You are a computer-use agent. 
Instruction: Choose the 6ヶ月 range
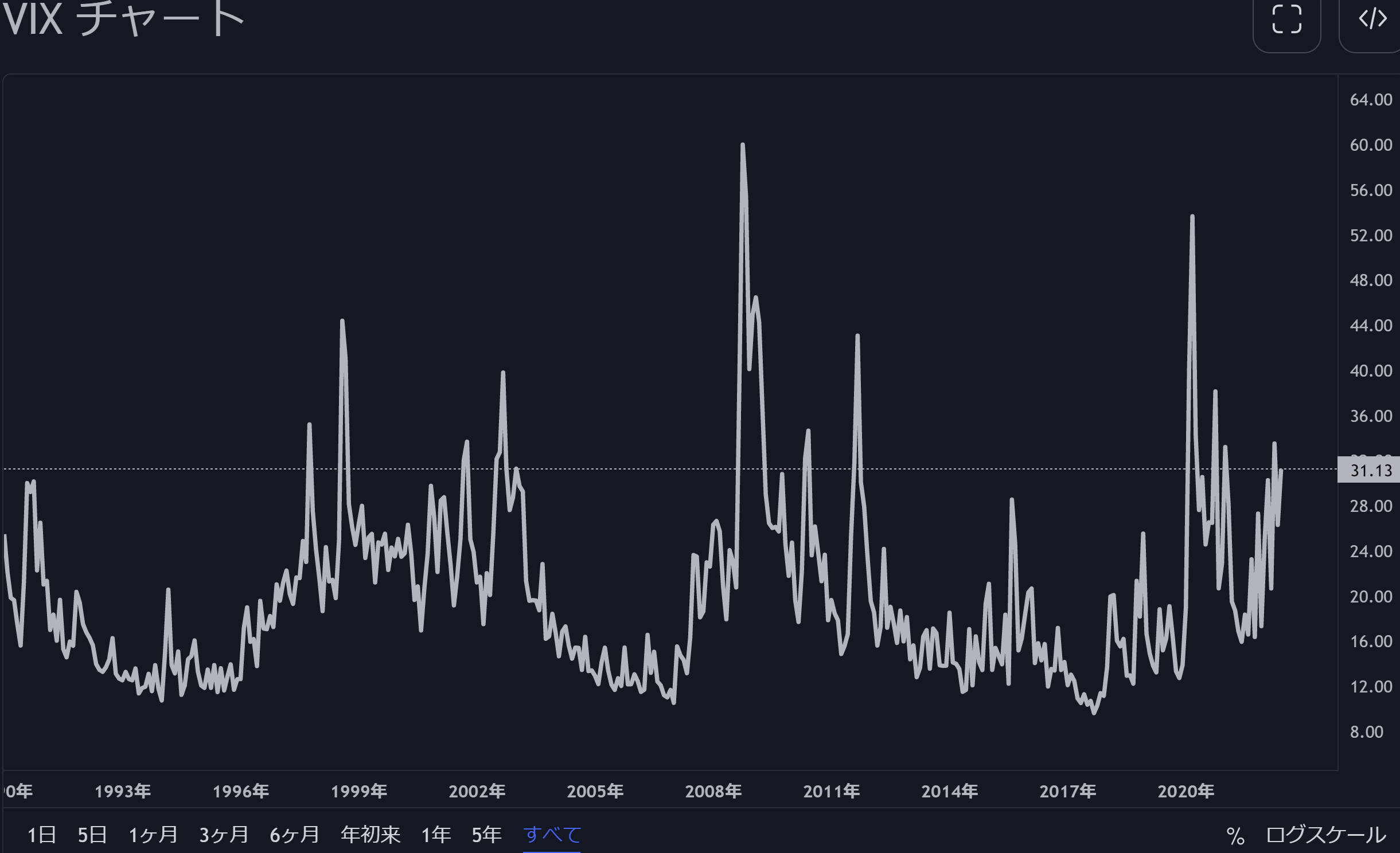pos(294,835)
